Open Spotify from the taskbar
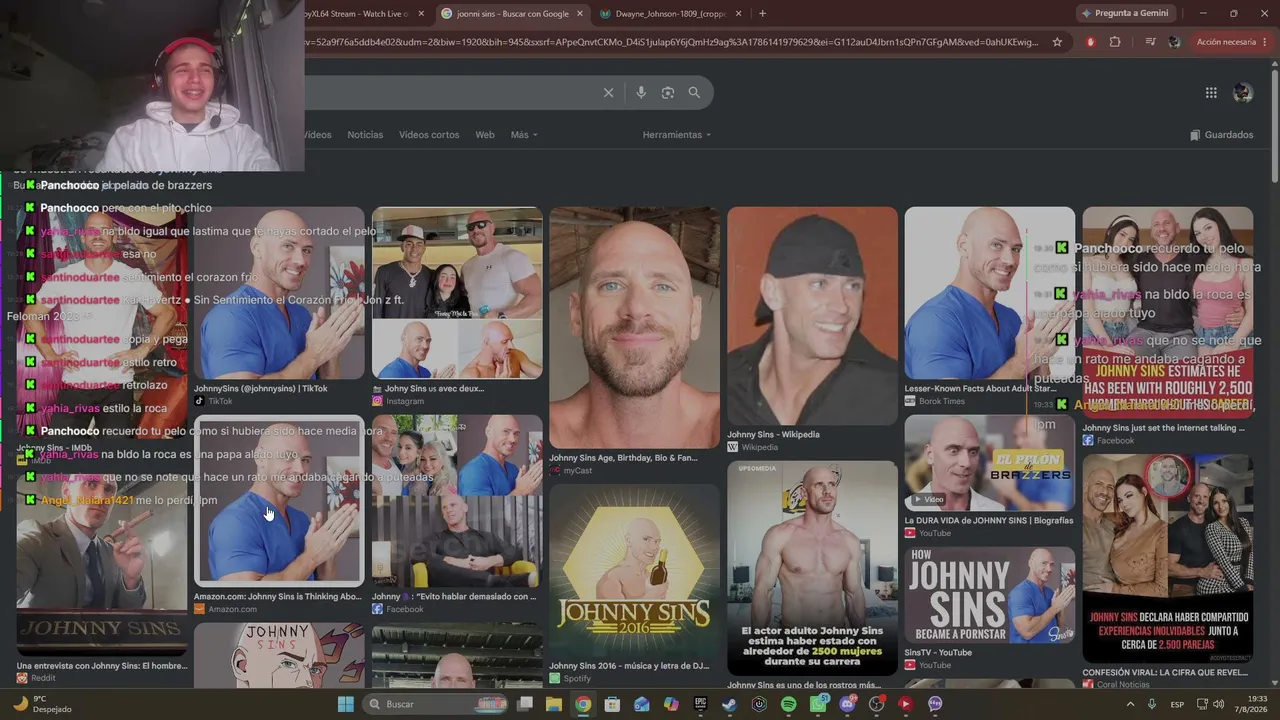Image resolution: width=1280 pixels, height=720 pixels. pyautogui.click(x=788, y=704)
